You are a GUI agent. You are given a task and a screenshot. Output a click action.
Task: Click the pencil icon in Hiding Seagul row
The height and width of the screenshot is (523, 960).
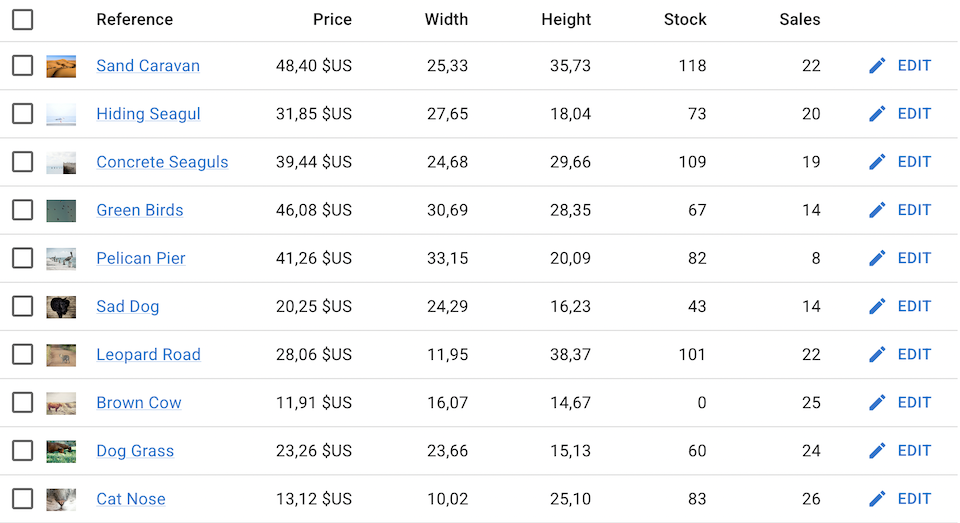[x=877, y=114]
